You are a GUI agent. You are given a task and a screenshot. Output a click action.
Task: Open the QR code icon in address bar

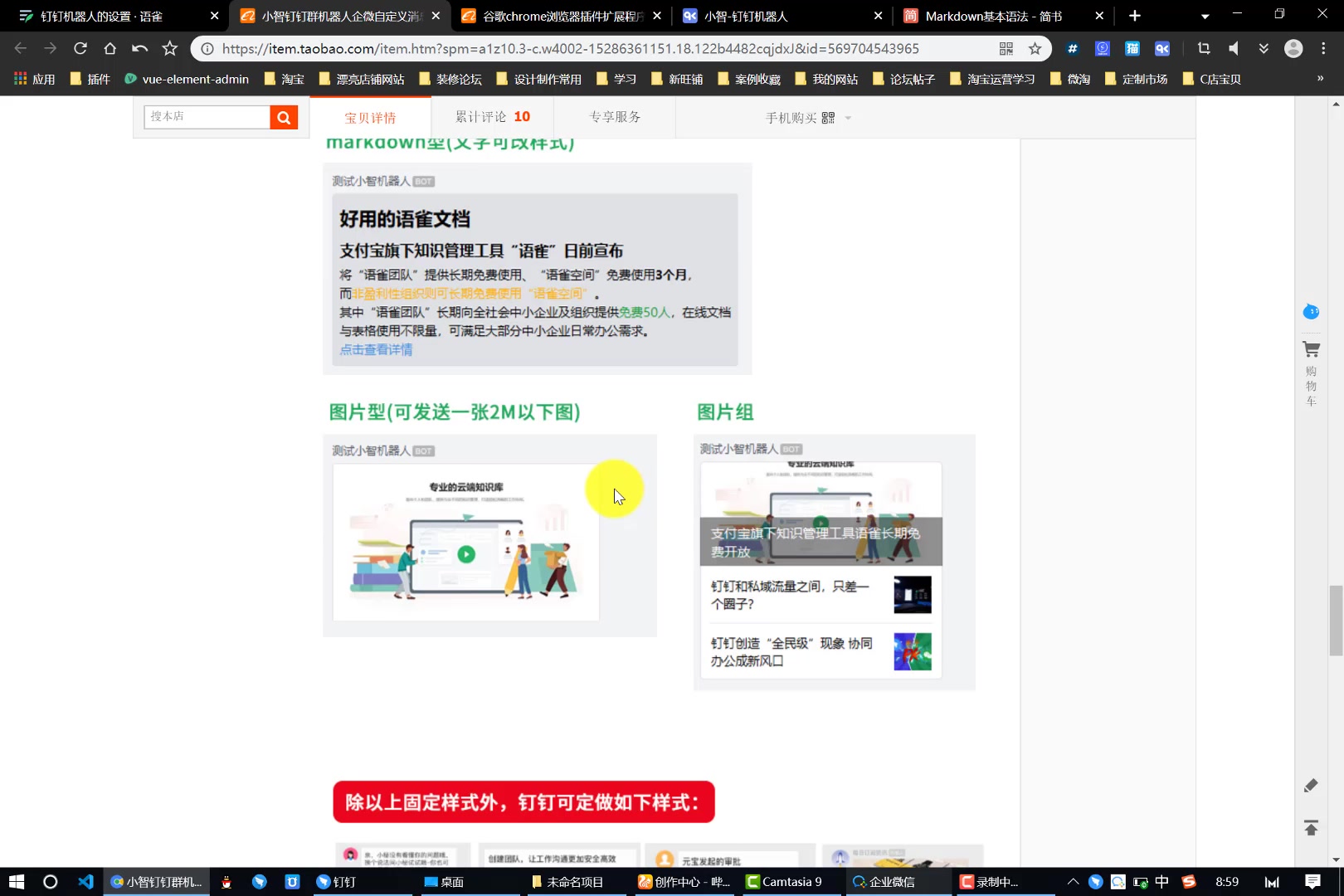[x=1006, y=49]
